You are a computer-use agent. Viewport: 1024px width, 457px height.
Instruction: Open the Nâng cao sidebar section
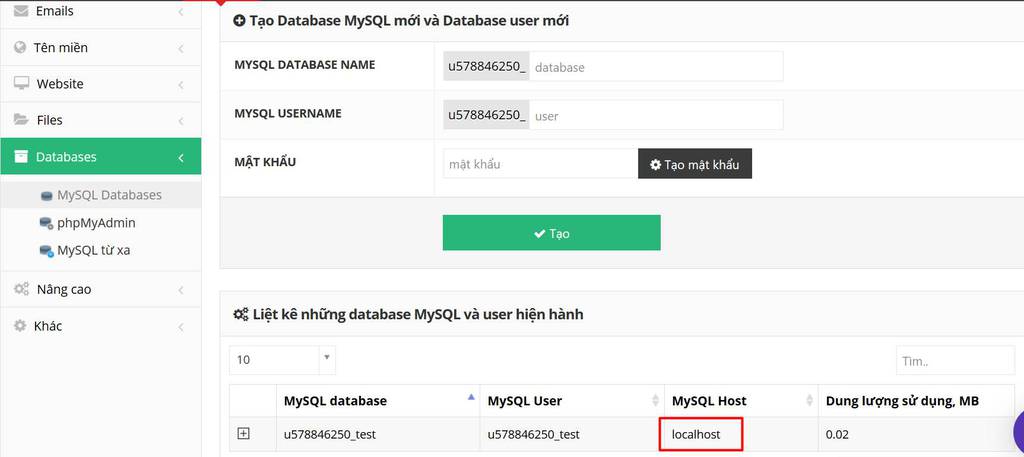point(101,289)
